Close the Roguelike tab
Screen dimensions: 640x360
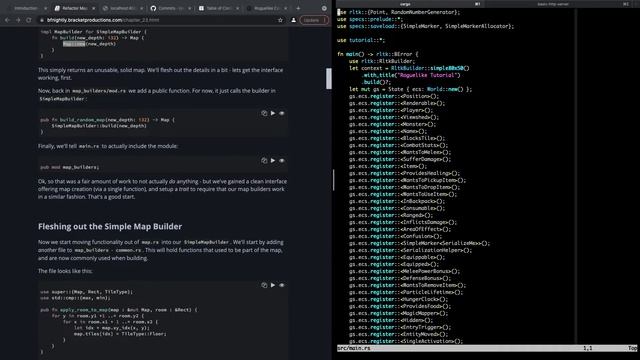tap(285, 8)
